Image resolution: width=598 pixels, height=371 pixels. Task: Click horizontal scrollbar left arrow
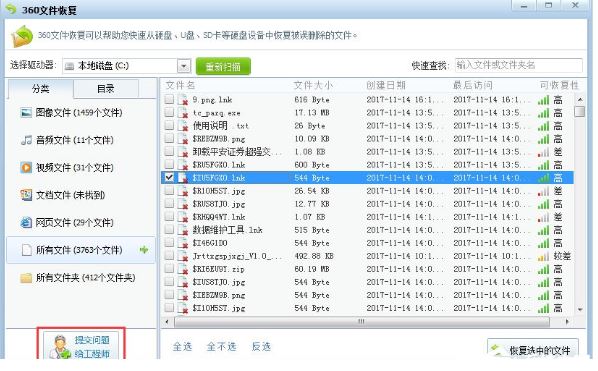(x=167, y=322)
